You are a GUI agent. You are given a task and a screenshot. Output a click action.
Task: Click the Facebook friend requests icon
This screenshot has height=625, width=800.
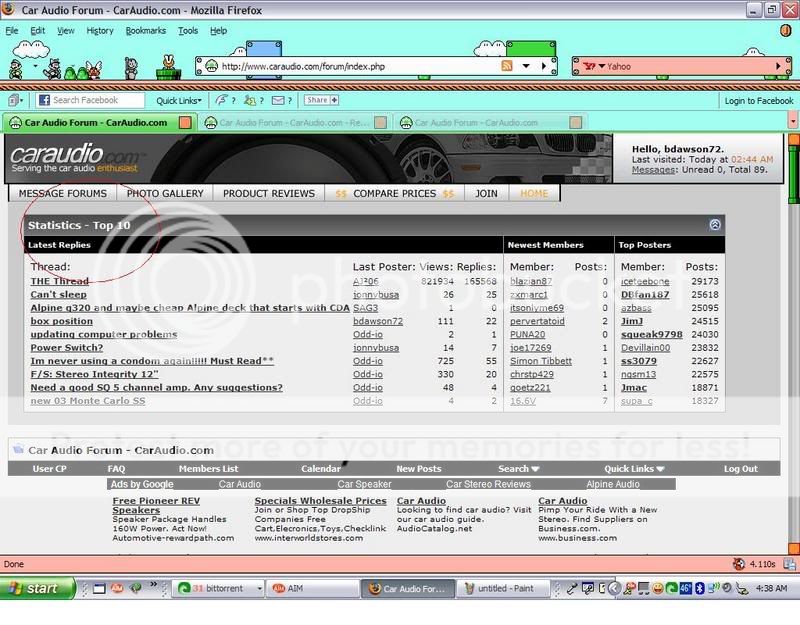[x=249, y=100]
